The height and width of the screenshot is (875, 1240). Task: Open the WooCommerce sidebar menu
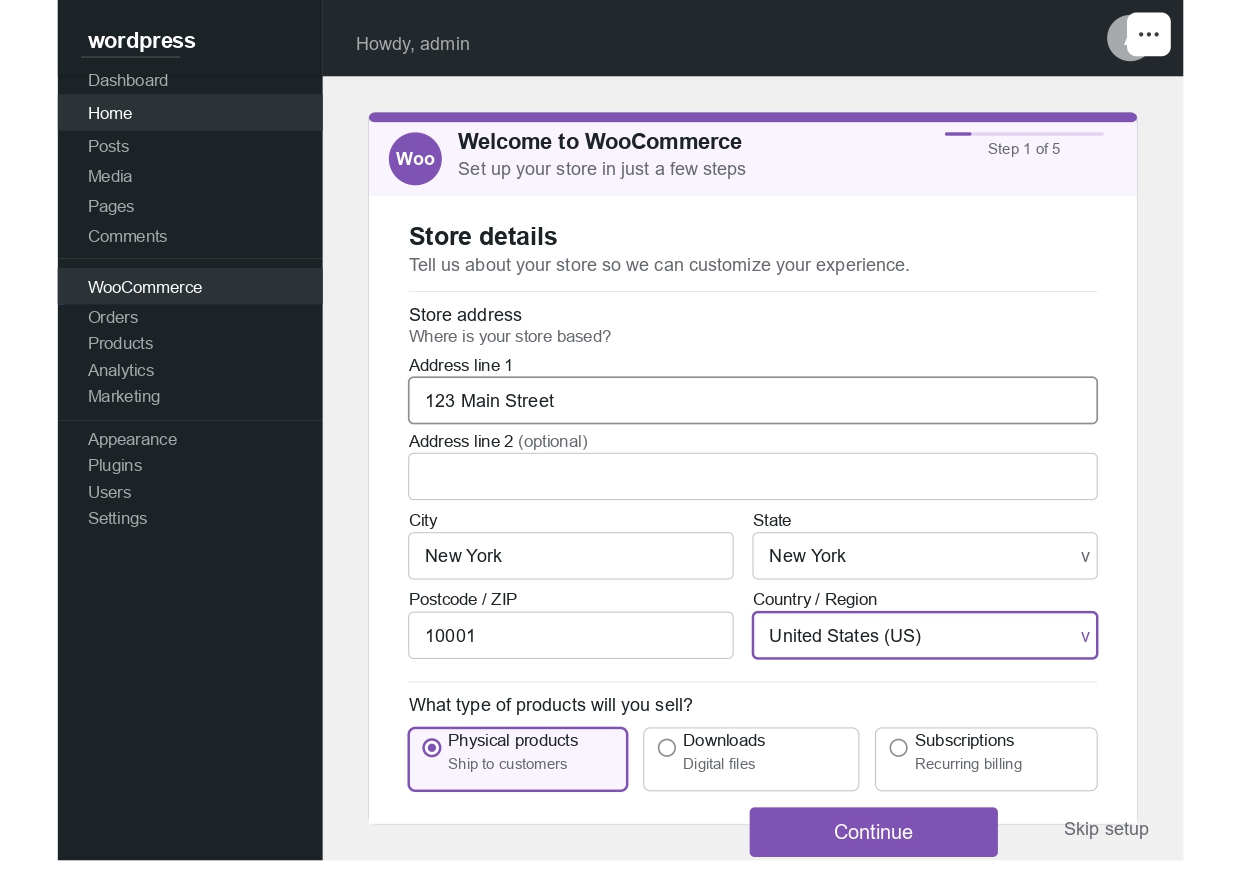(190, 287)
